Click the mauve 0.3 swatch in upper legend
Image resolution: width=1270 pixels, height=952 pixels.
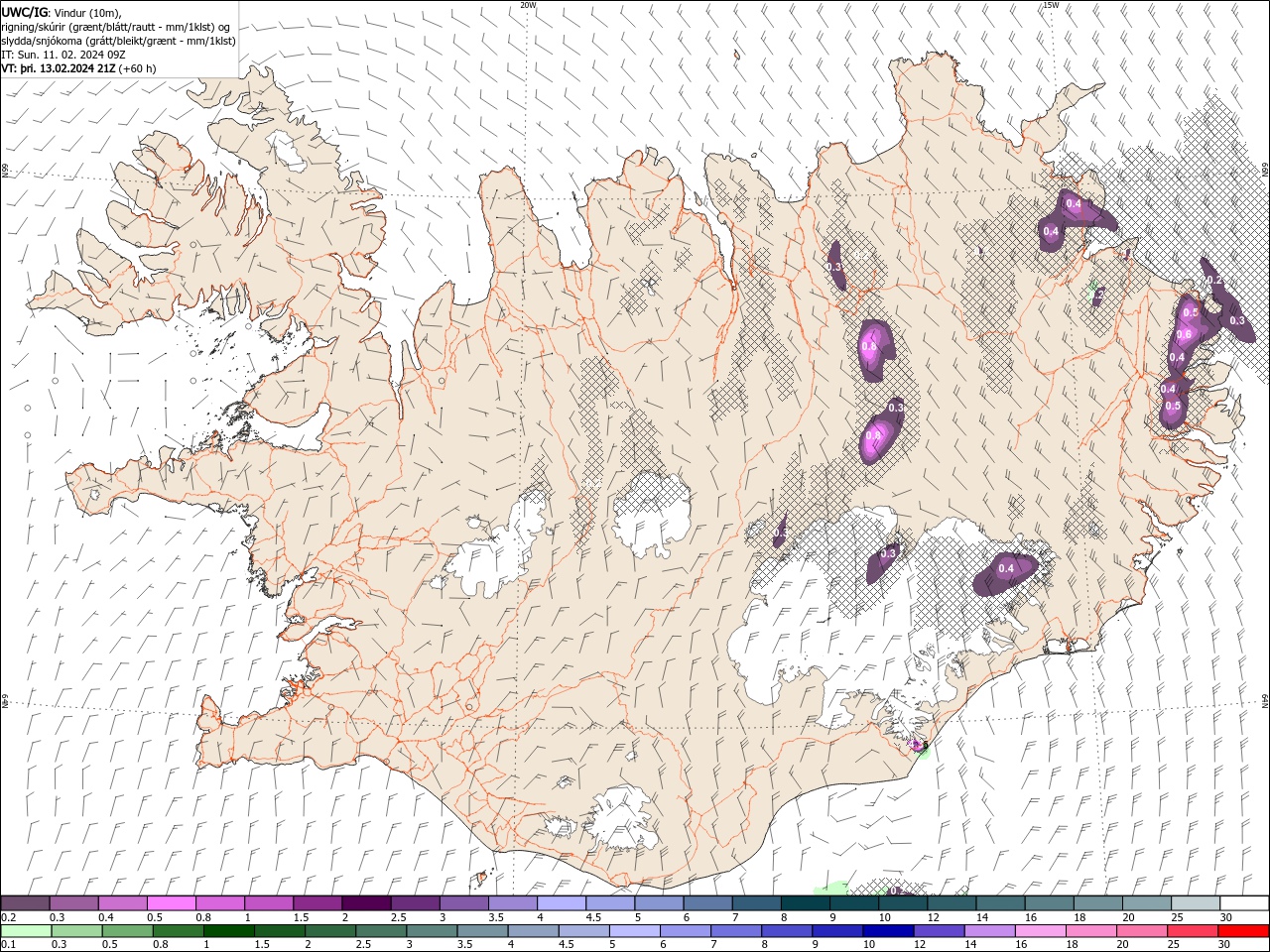73,903
